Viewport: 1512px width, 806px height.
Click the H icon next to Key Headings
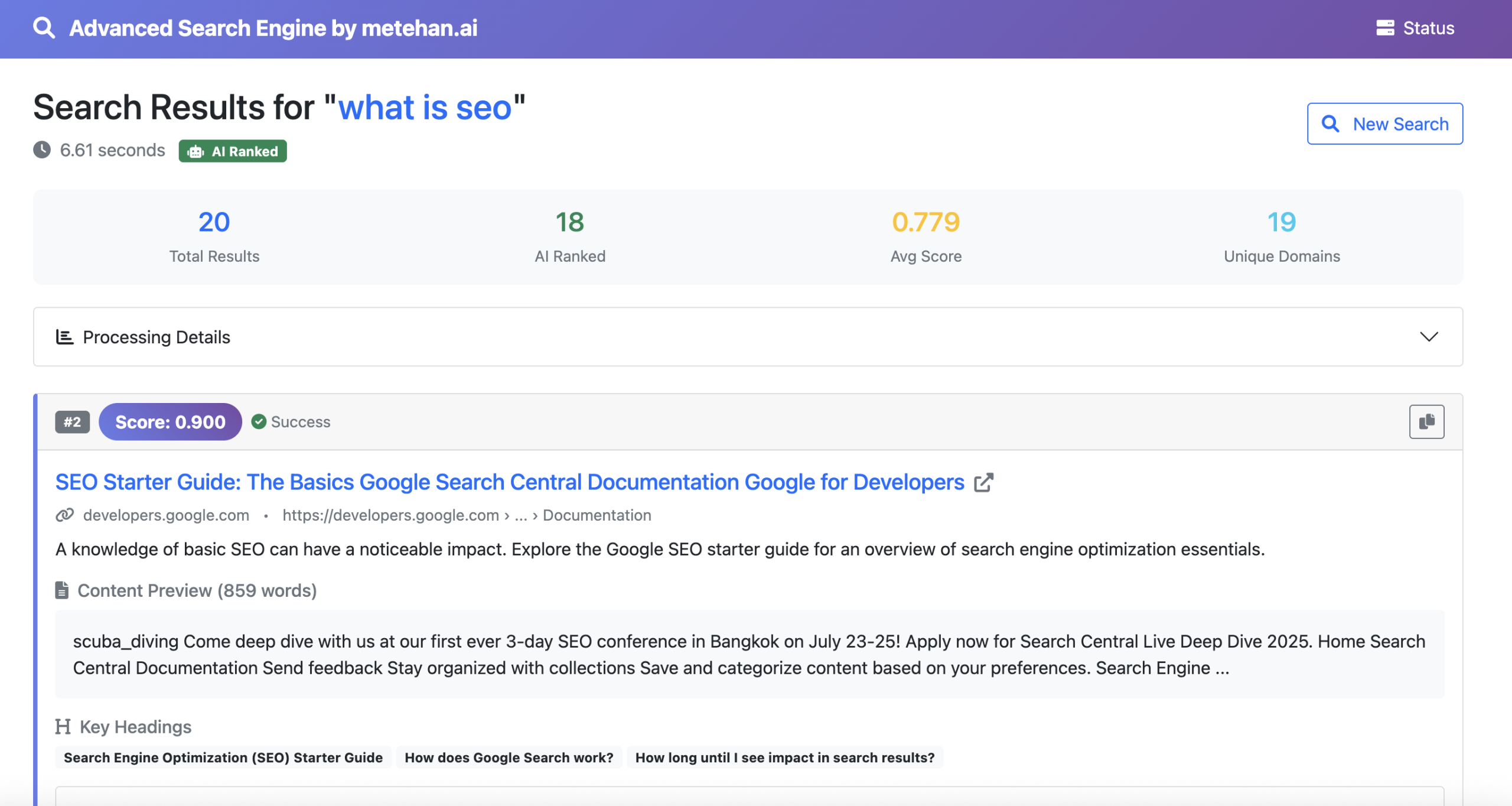coord(63,726)
